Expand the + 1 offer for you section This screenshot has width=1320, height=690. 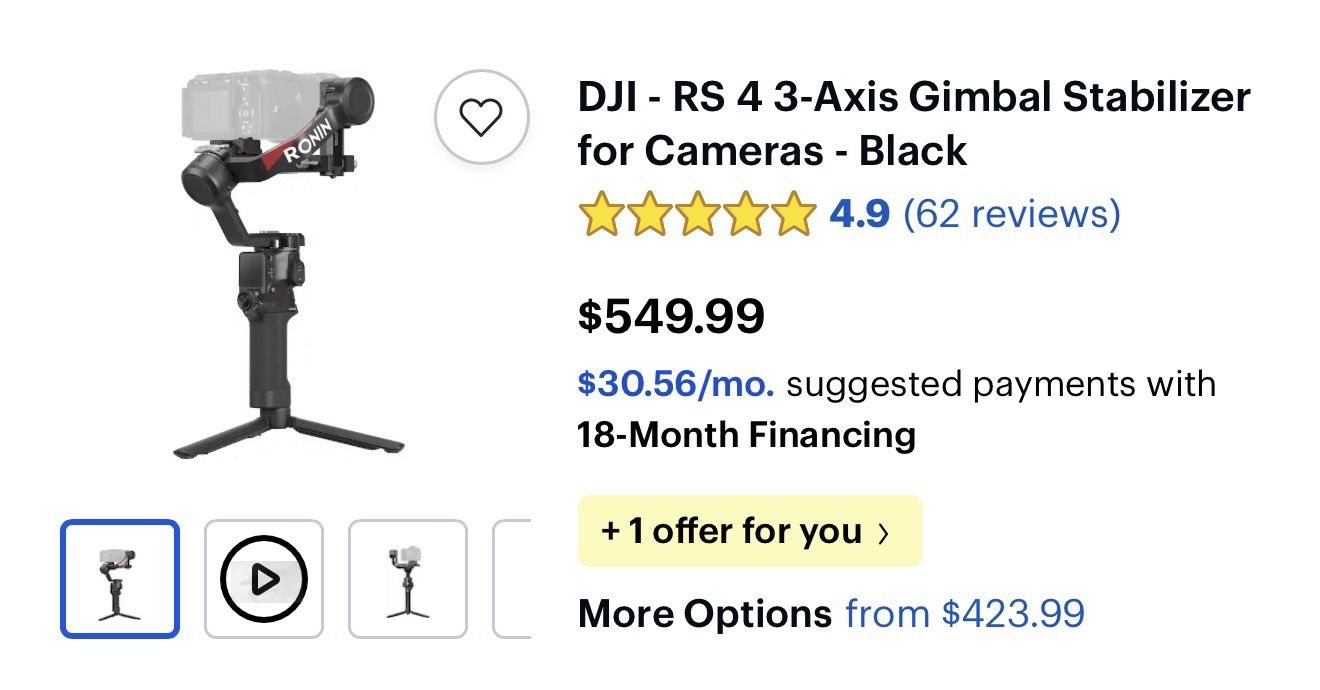click(x=748, y=531)
